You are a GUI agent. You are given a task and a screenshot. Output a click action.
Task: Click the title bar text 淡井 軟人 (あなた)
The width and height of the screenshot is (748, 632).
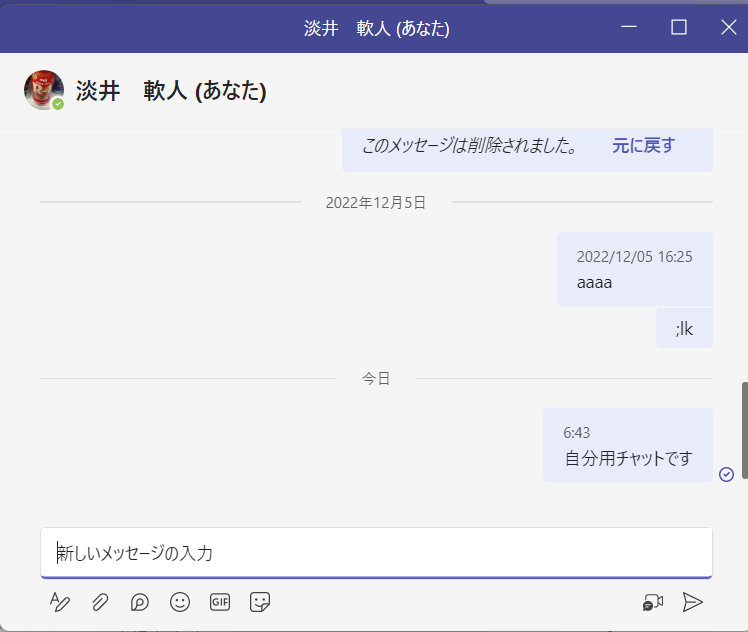pyautogui.click(x=376, y=28)
